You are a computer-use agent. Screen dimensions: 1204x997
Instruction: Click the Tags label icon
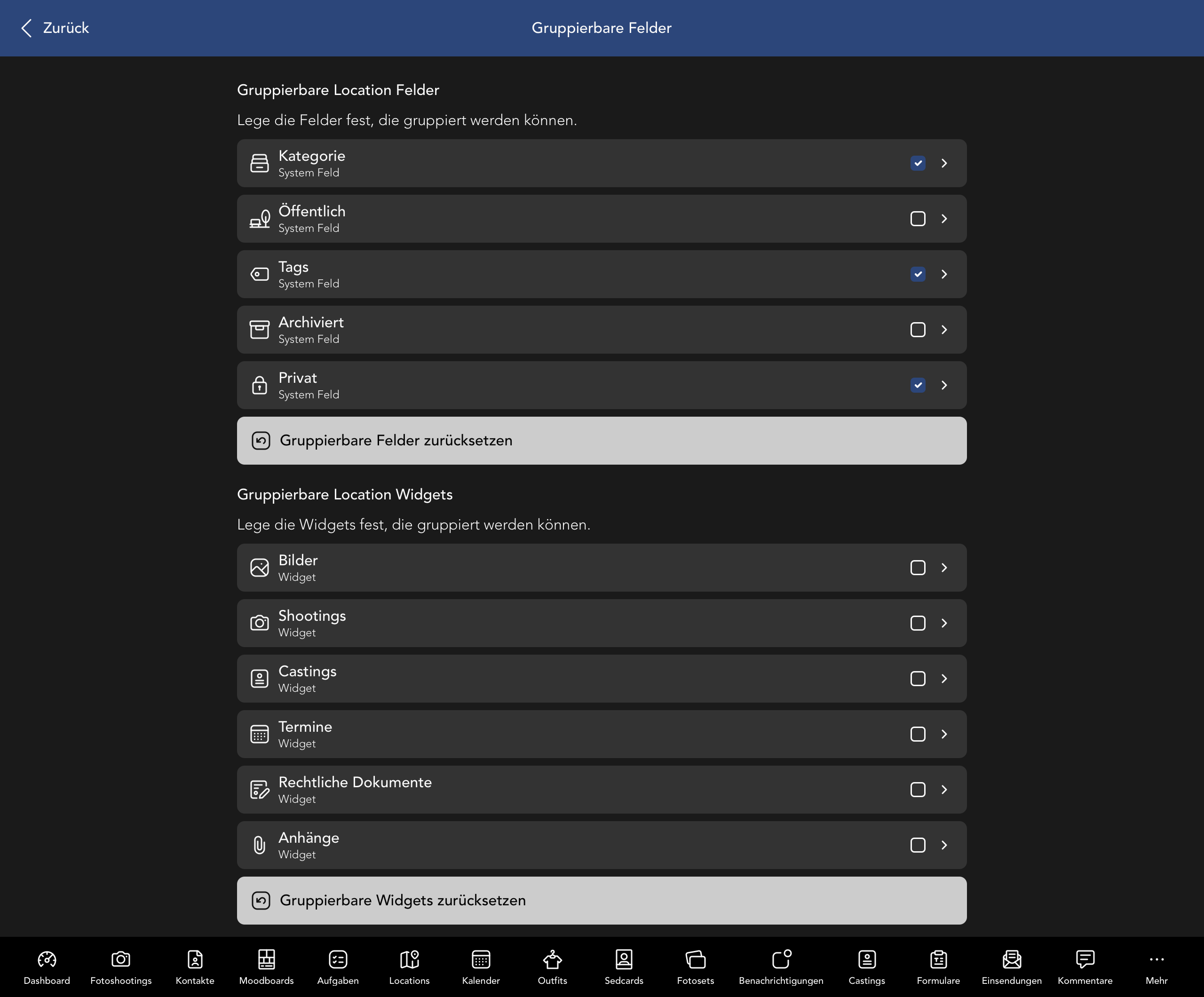[260, 275]
